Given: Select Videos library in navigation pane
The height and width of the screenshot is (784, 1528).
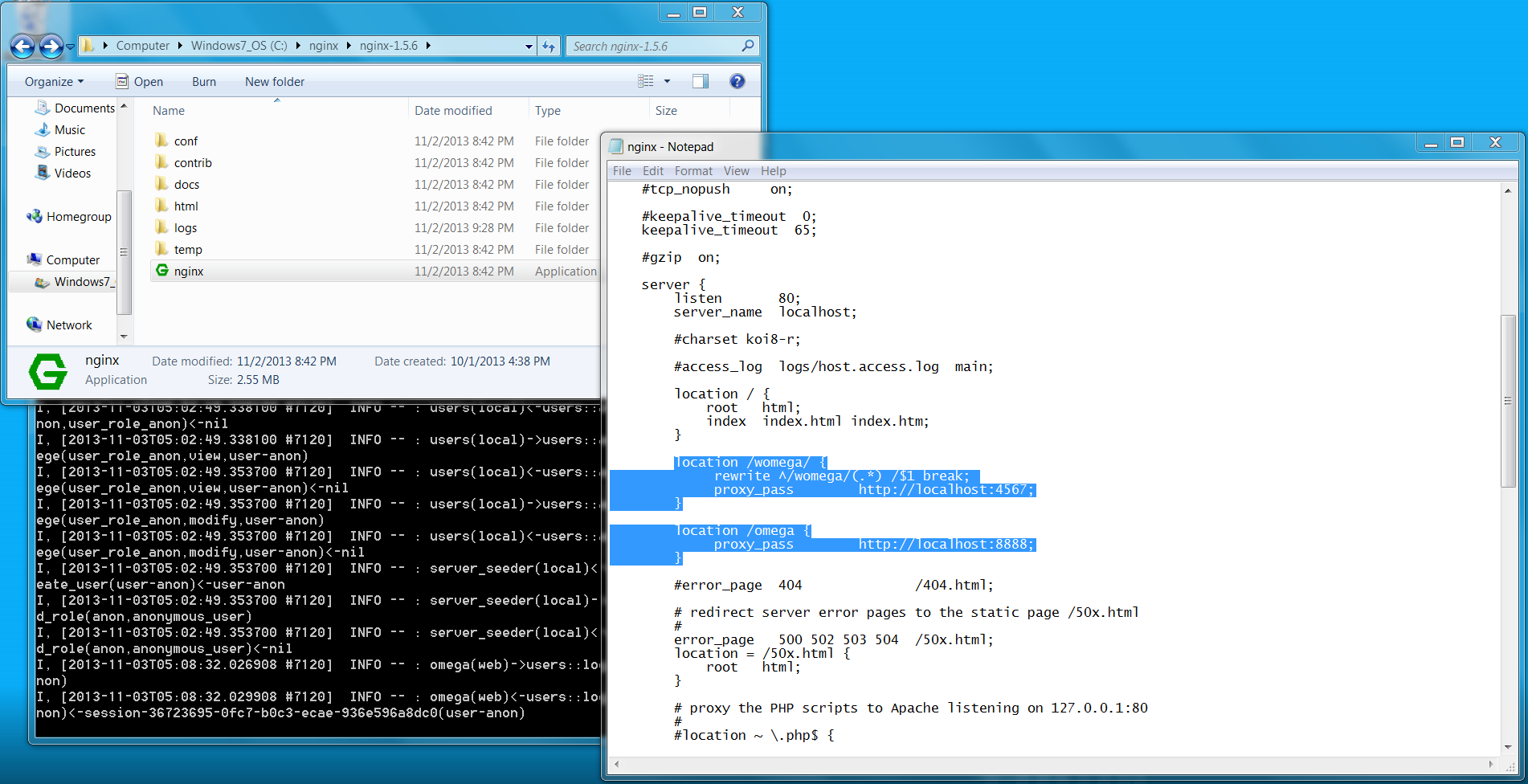Looking at the screenshot, I should click(x=63, y=173).
